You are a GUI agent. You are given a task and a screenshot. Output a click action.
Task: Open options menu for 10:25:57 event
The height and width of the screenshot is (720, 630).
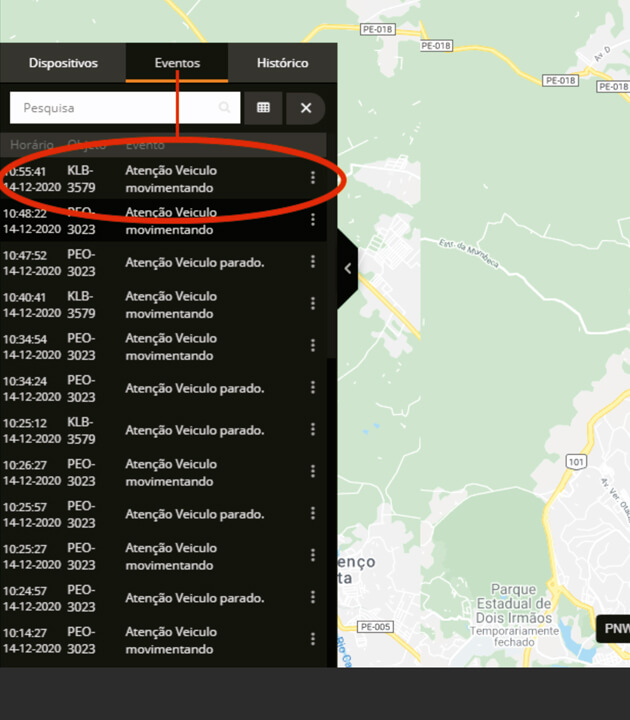point(313,513)
